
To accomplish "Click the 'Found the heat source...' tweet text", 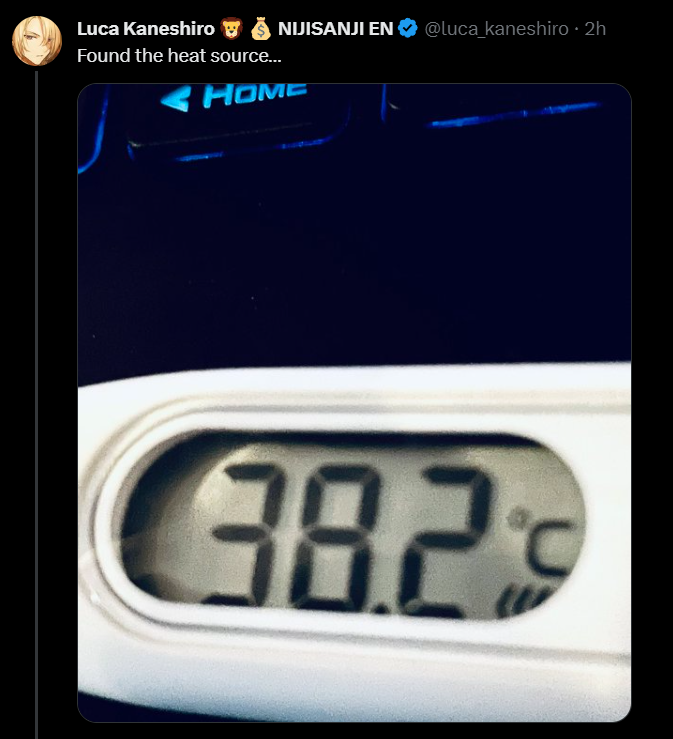I will click(x=179, y=56).
